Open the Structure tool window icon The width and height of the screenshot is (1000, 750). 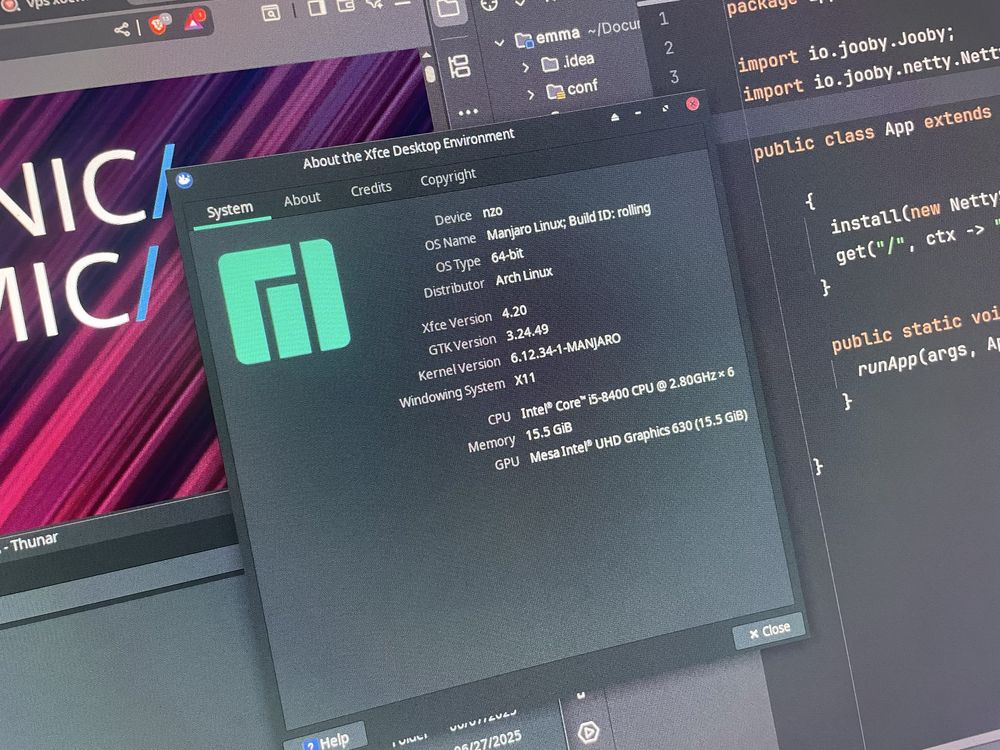point(459,66)
